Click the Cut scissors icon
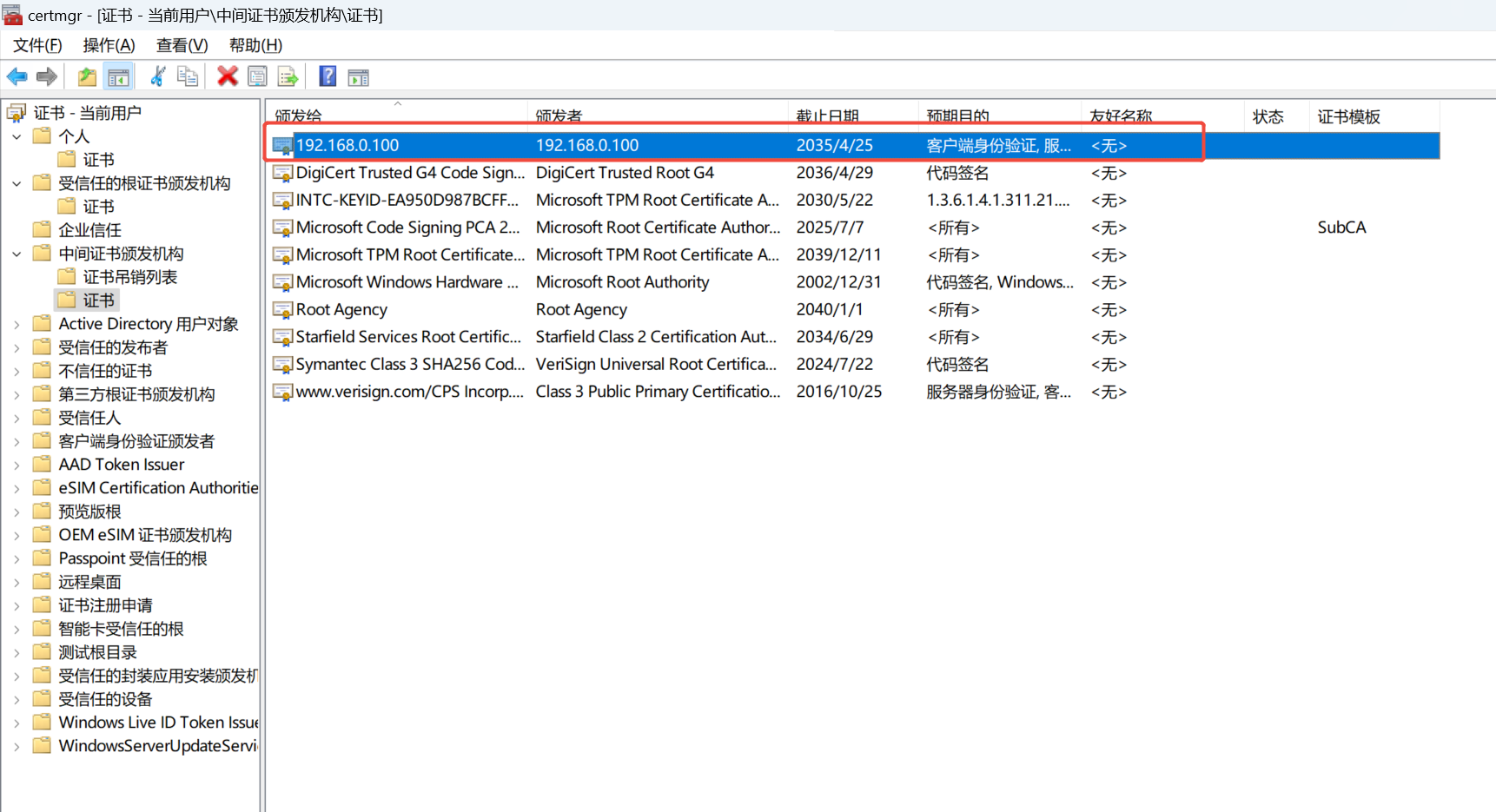This screenshot has width=1496, height=812. point(157,76)
